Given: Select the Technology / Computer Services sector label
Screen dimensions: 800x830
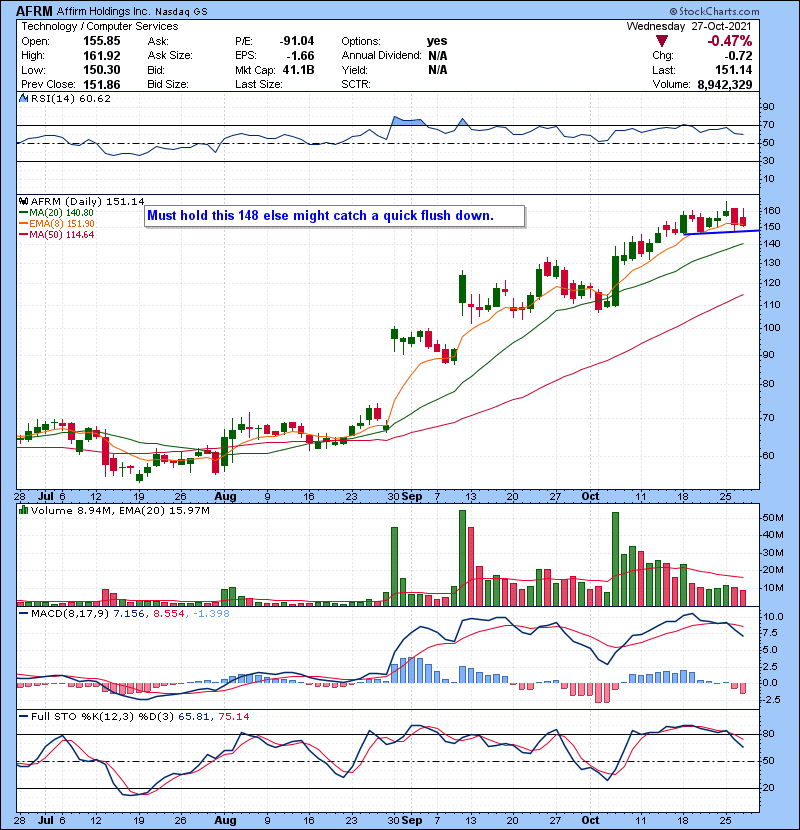Looking at the screenshot, I should pos(100,26).
